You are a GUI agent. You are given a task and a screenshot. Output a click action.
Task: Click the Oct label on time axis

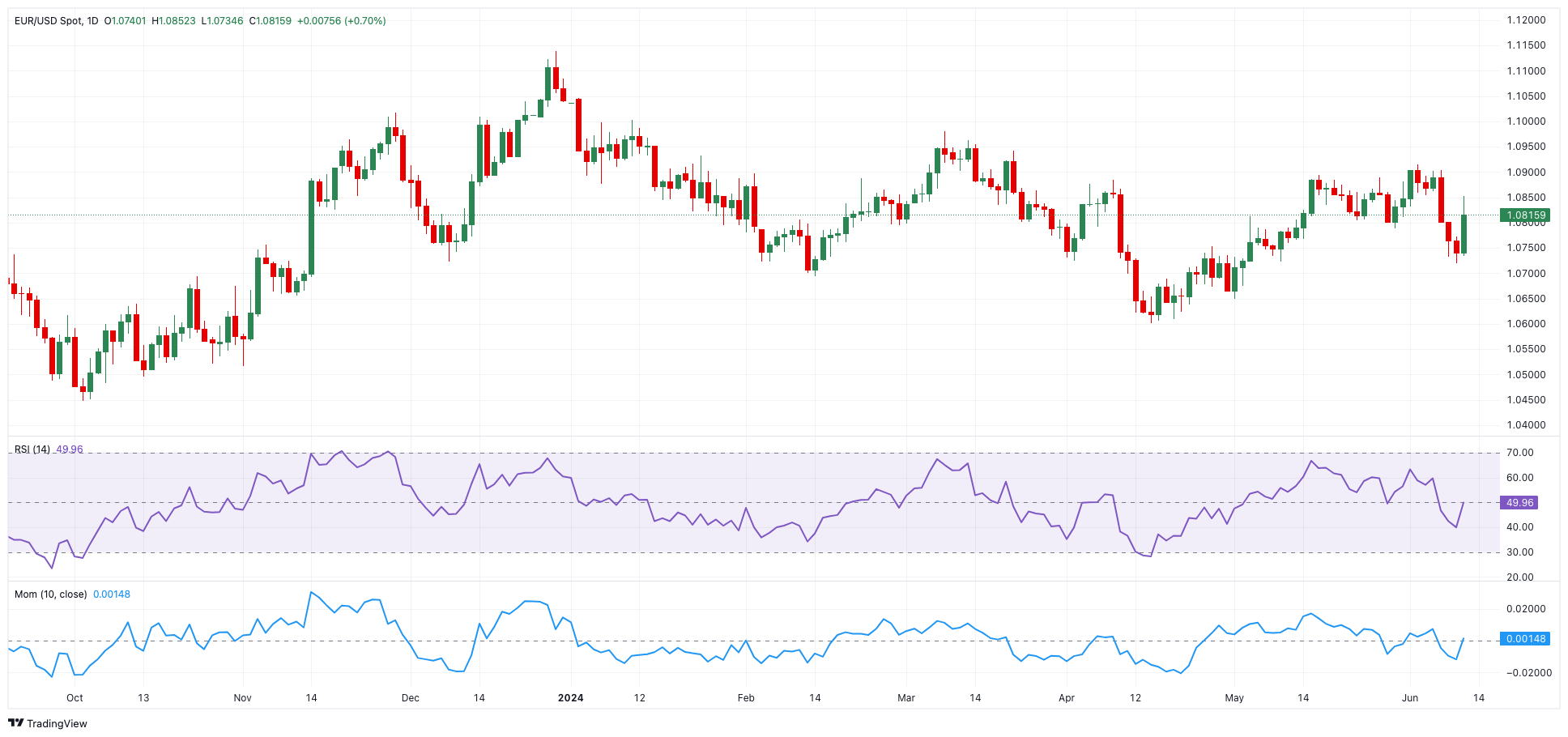(x=75, y=698)
